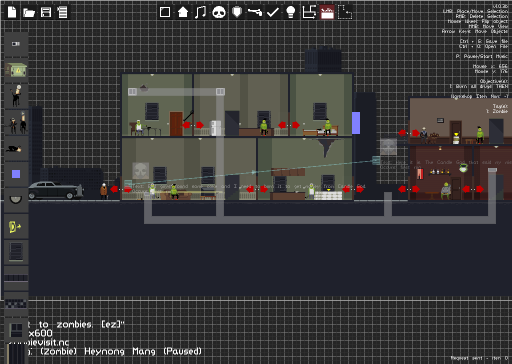
Task: Select the man in orange coat by car
Action: pyautogui.click(x=104, y=191)
